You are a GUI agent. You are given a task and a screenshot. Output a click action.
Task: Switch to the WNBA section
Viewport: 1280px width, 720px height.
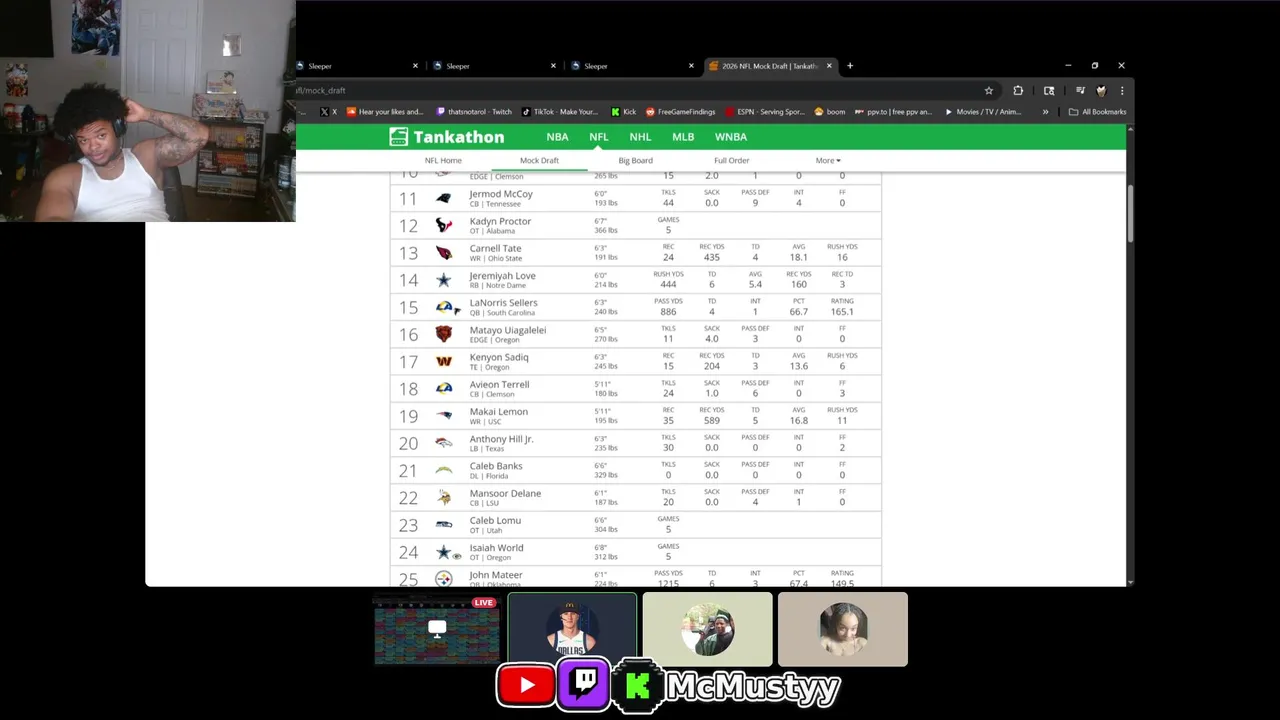[731, 137]
